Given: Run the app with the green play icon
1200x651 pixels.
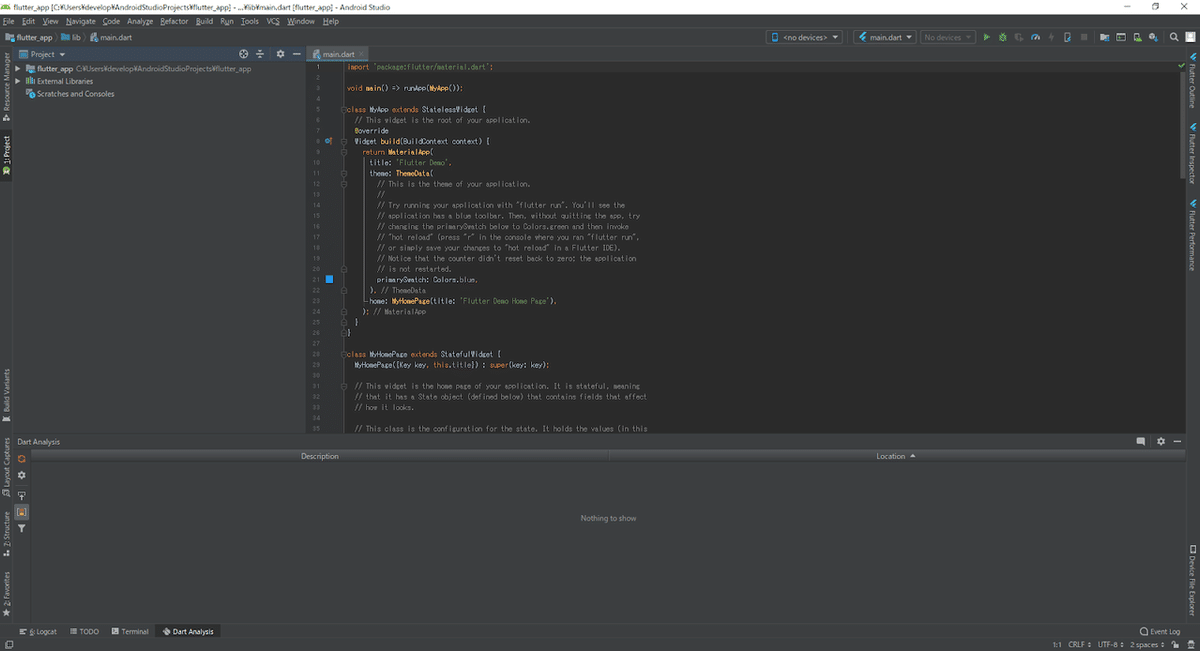Looking at the screenshot, I should click(987, 38).
